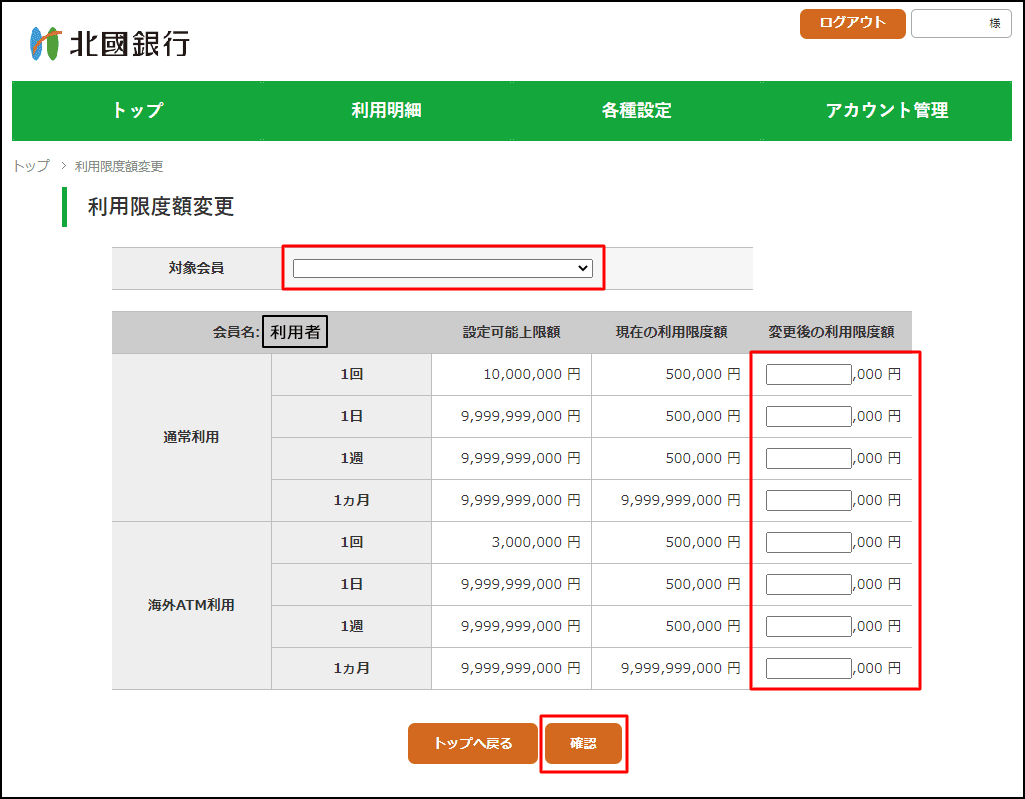
Task: Focus 通常利用 1回 new limit field
Action: (x=808, y=374)
